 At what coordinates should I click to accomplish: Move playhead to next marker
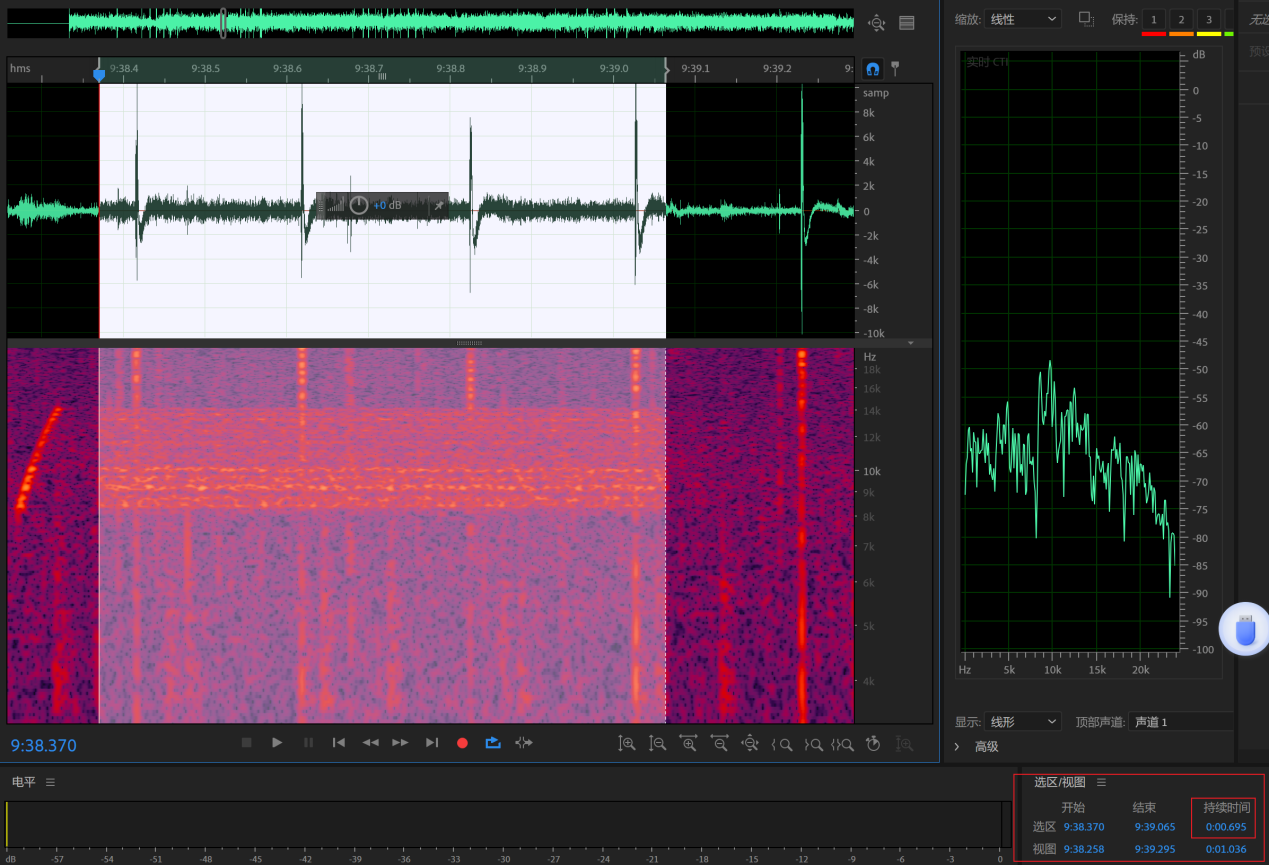tap(432, 743)
